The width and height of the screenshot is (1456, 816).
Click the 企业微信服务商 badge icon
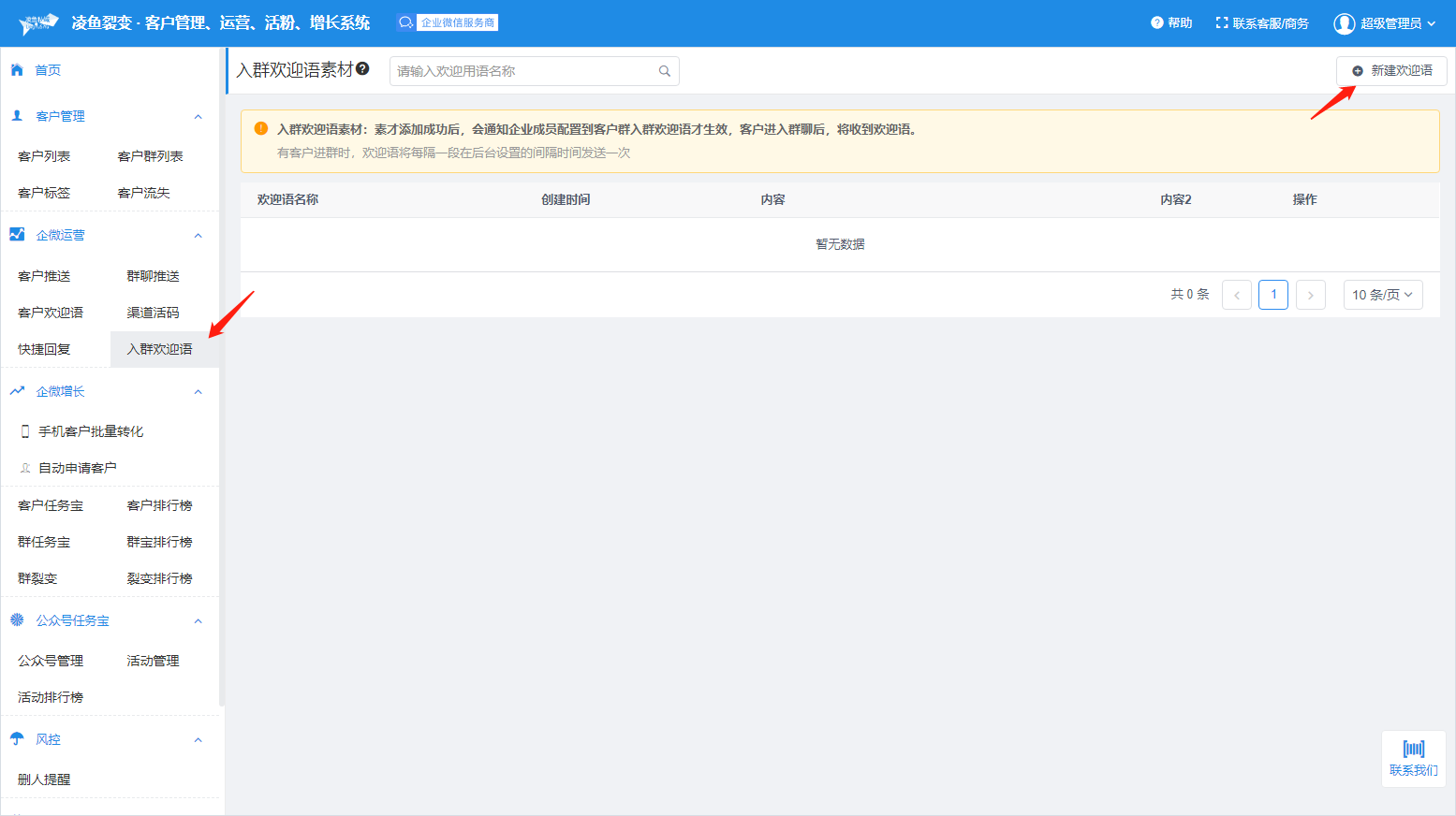[405, 22]
